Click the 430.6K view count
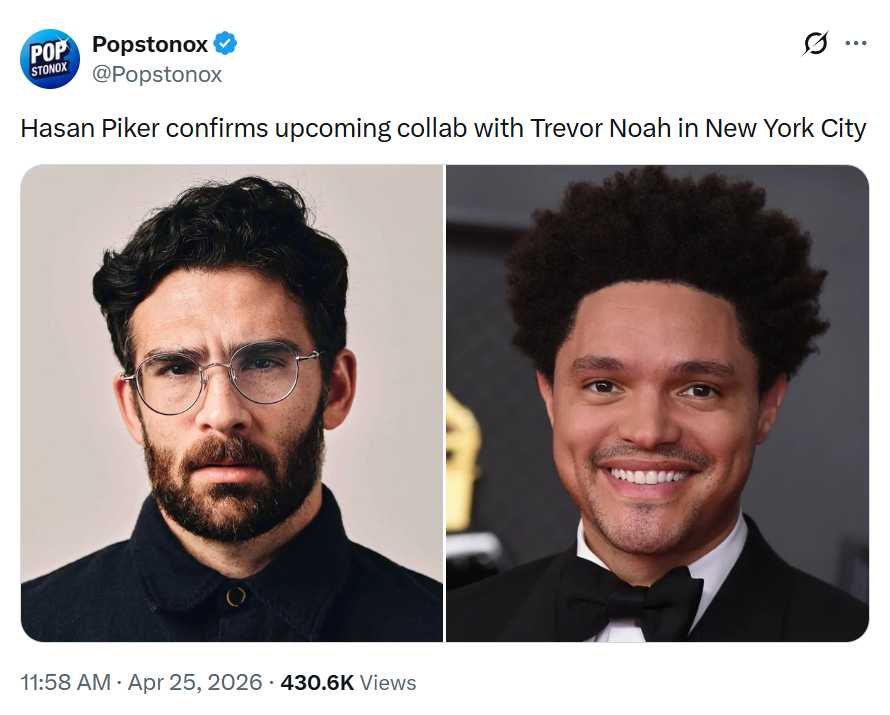890x715 pixels. (317, 683)
